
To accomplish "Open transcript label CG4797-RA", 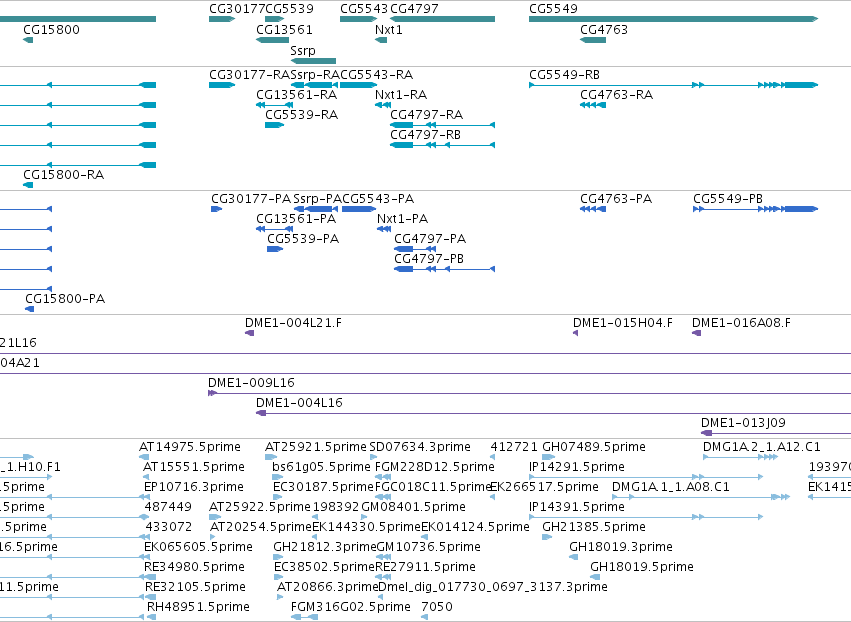I will click(x=427, y=115).
